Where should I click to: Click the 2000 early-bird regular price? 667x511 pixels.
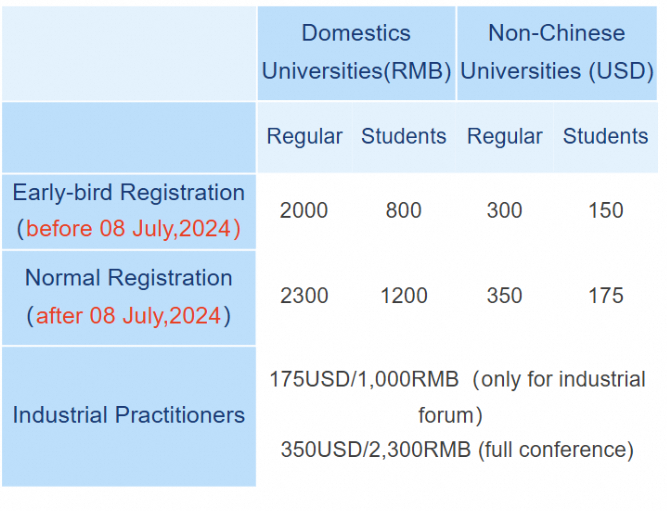(304, 211)
